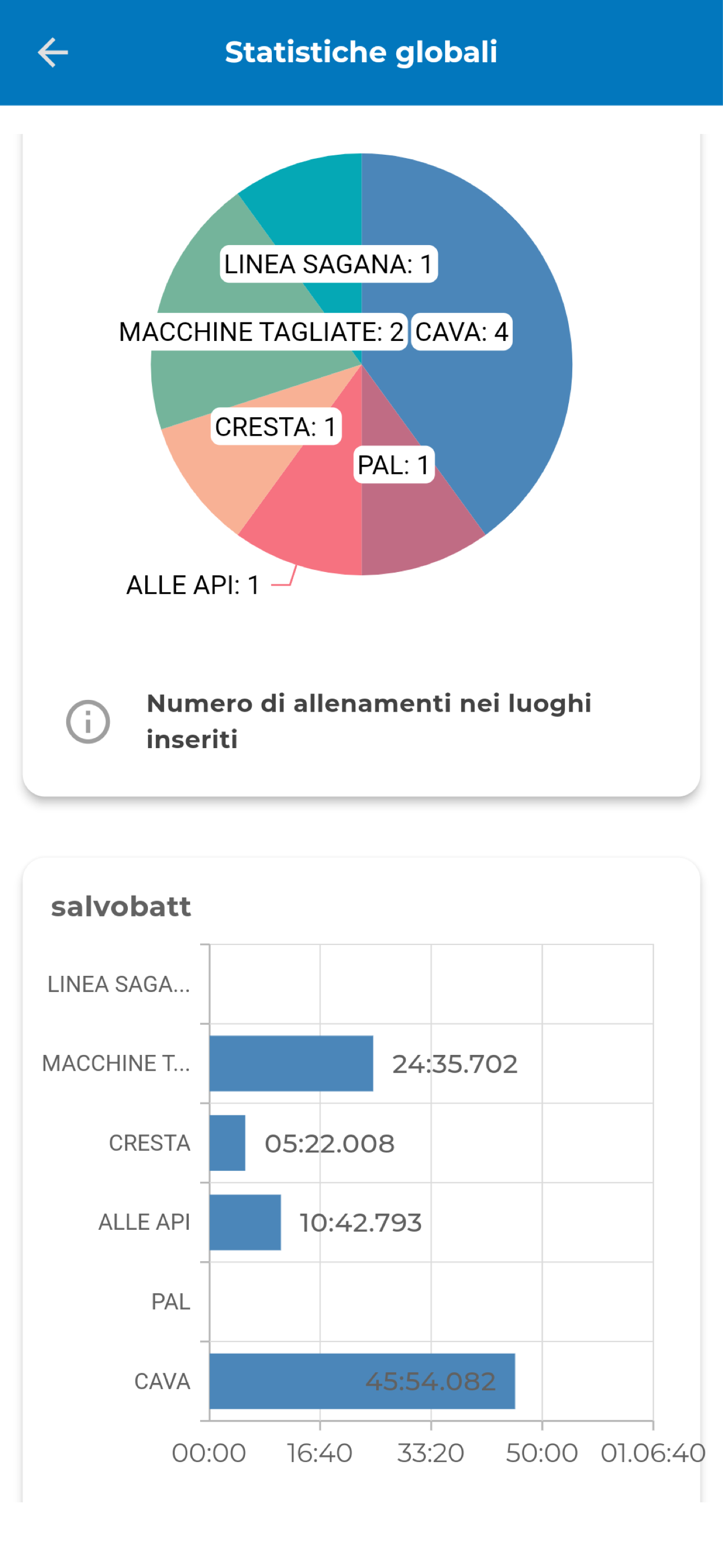Tap the 'salvobatt' chart title

pyautogui.click(x=121, y=906)
